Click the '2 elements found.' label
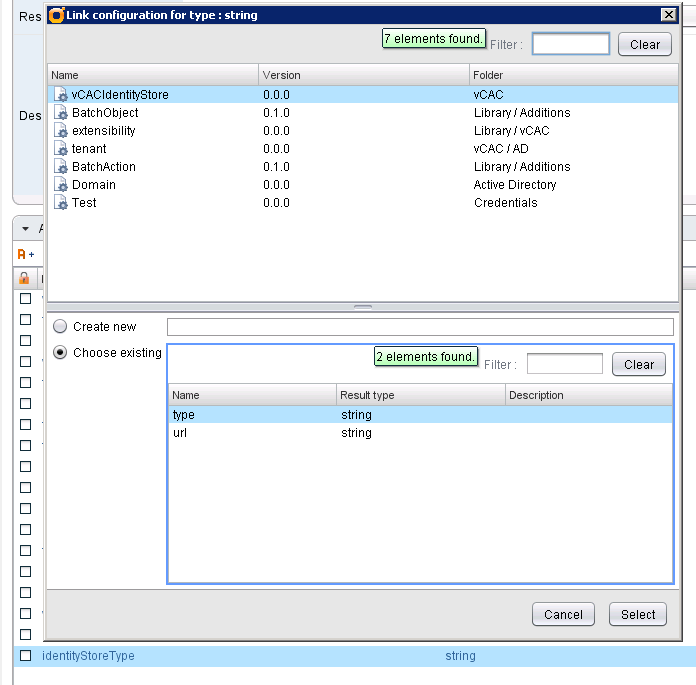This screenshot has height=685, width=696. coord(426,356)
